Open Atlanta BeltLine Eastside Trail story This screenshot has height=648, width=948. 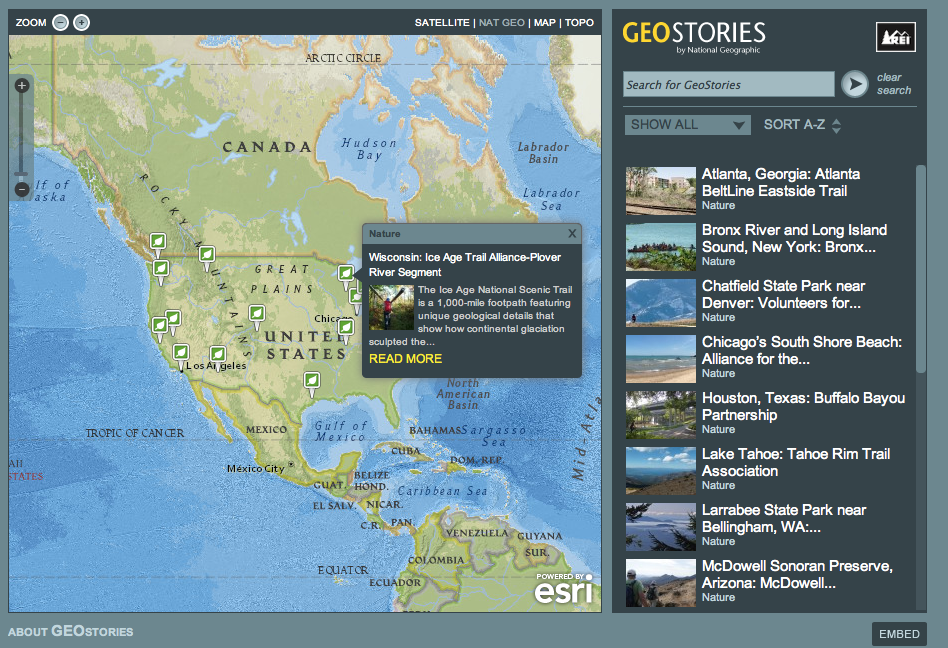pyautogui.click(x=781, y=183)
